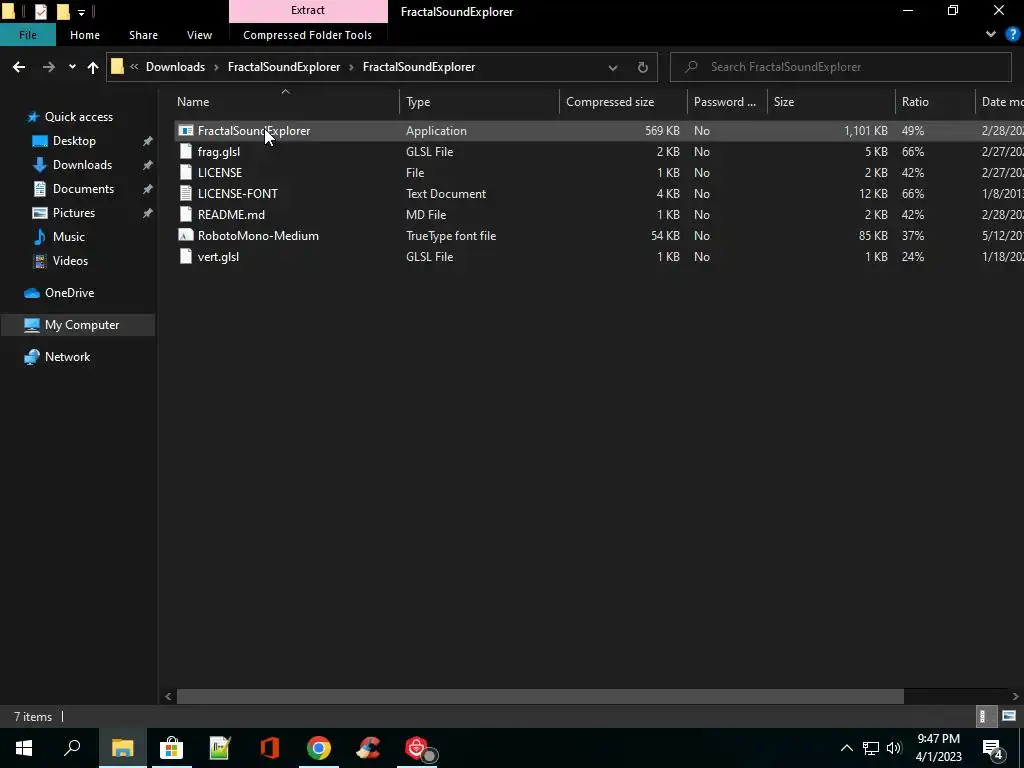Pin toggle next to Desktop in Quick access

pyautogui.click(x=148, y=141)
